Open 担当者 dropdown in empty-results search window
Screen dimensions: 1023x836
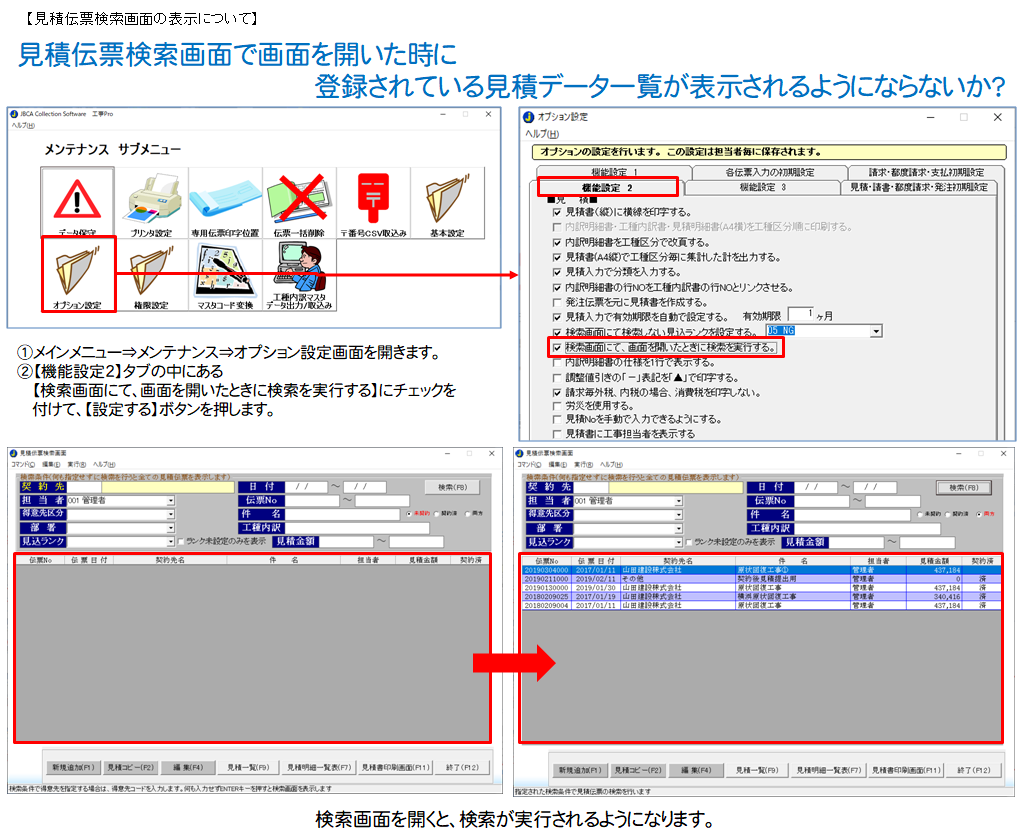(x=171, y=500)
